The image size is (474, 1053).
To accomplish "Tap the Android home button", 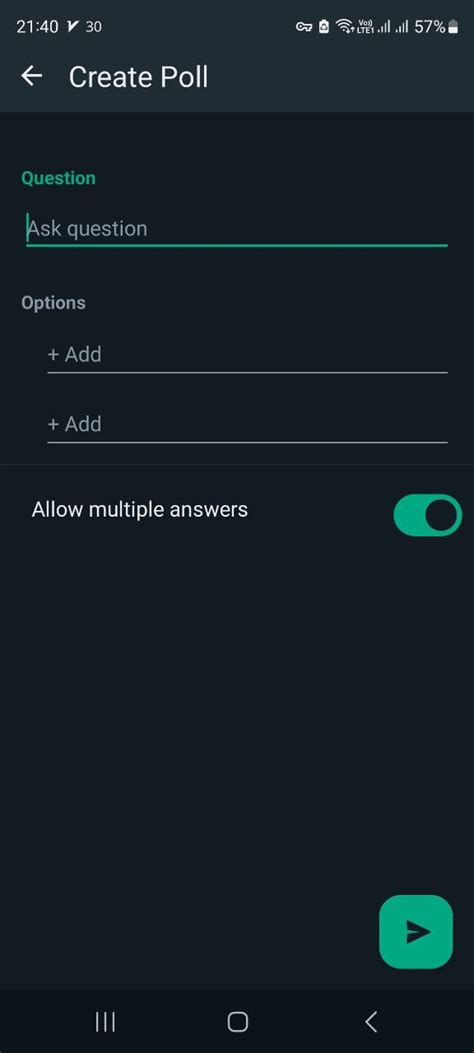I will tap(238, 1021).
